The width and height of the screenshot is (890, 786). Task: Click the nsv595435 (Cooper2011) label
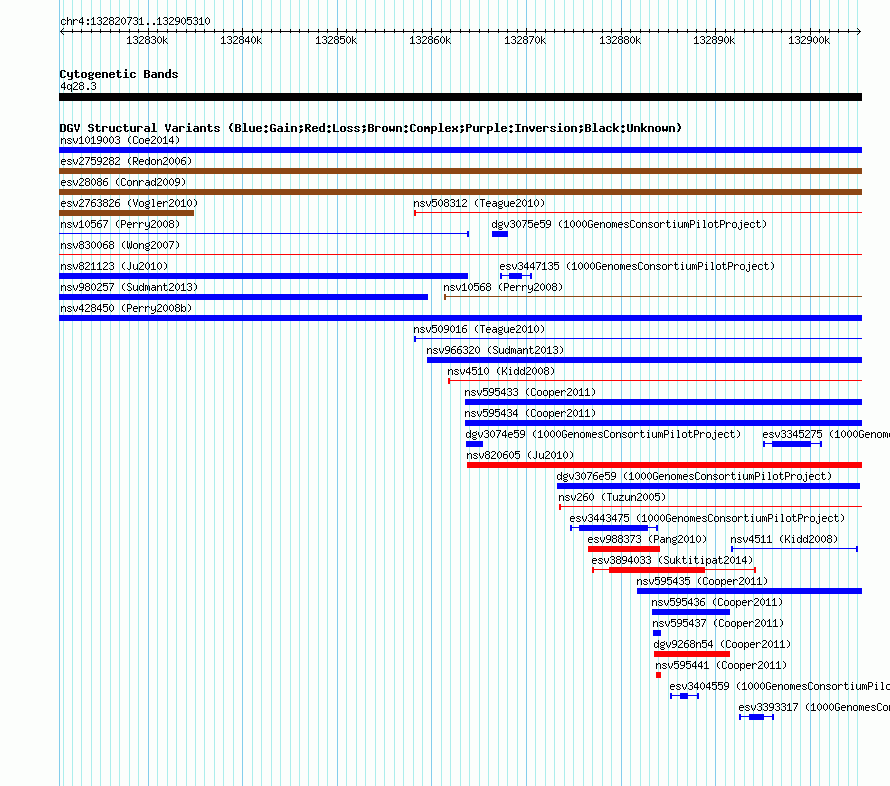702,581
